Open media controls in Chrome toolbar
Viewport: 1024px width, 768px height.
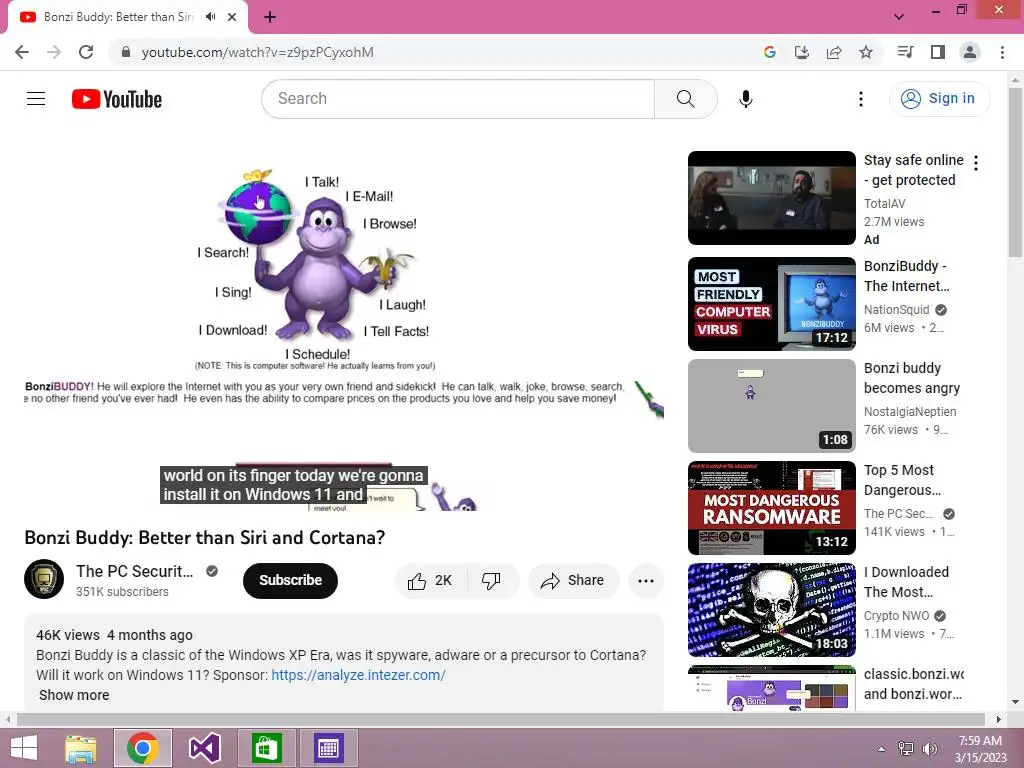point(905,52)
